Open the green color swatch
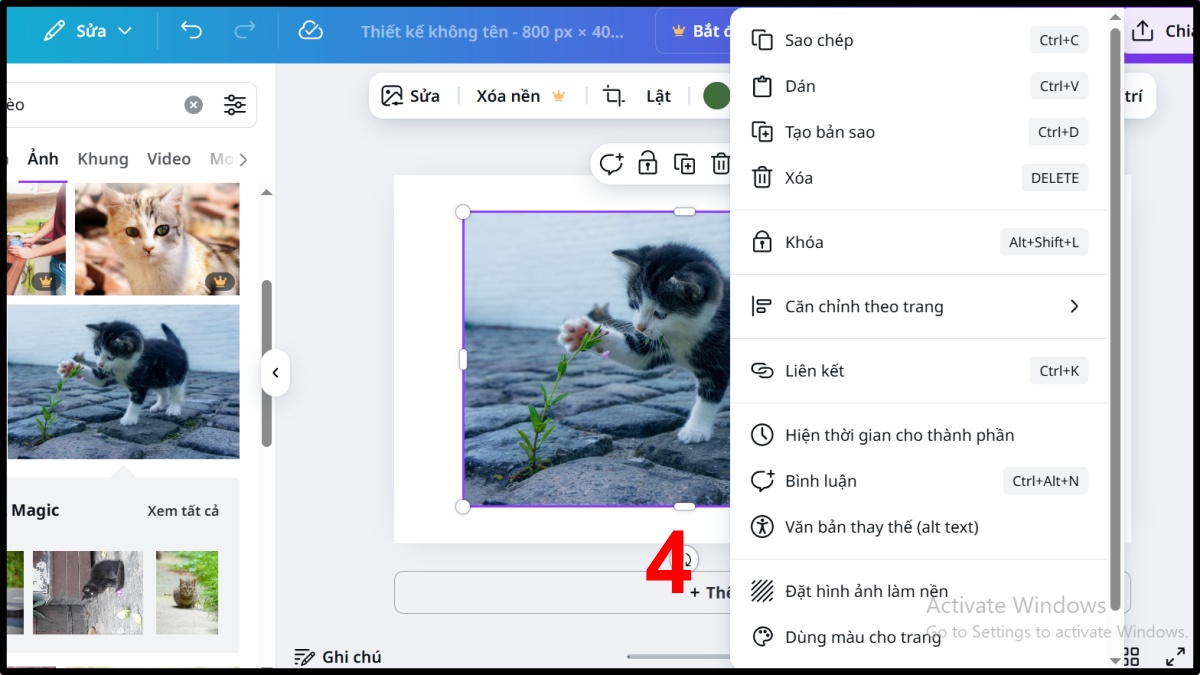This screenshot has height=675, width=1200. click(x=716, y=96)
